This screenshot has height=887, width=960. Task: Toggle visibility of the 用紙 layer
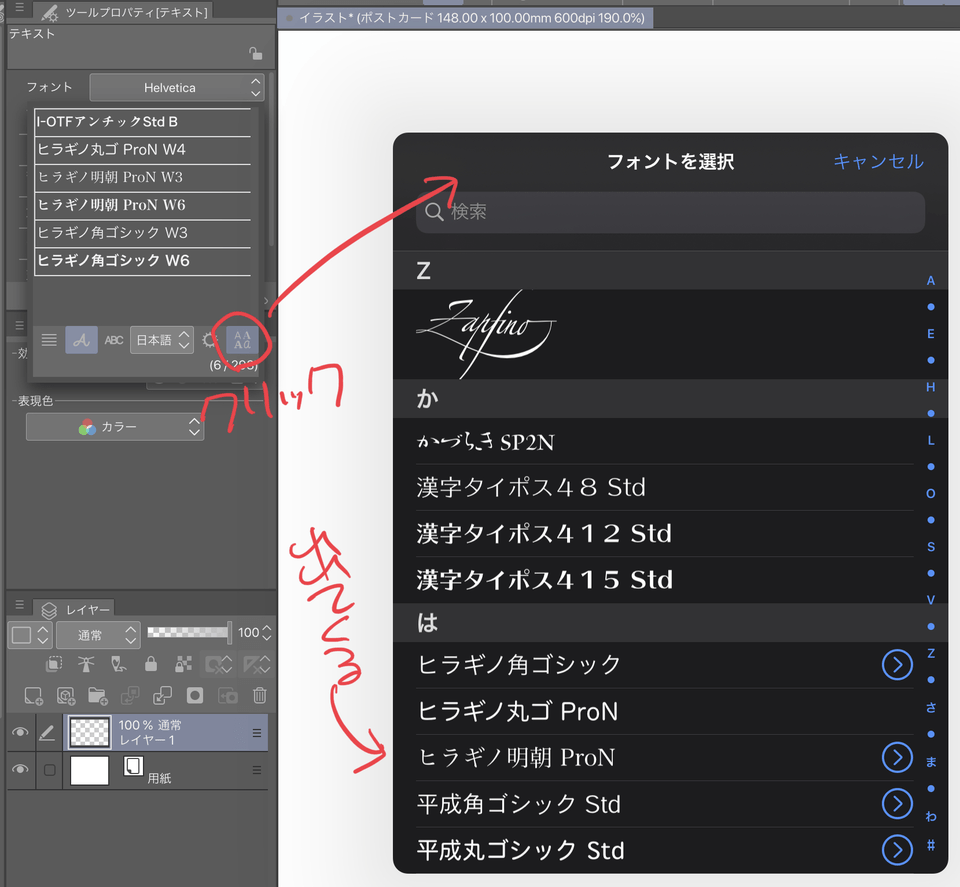click(19, 770)
